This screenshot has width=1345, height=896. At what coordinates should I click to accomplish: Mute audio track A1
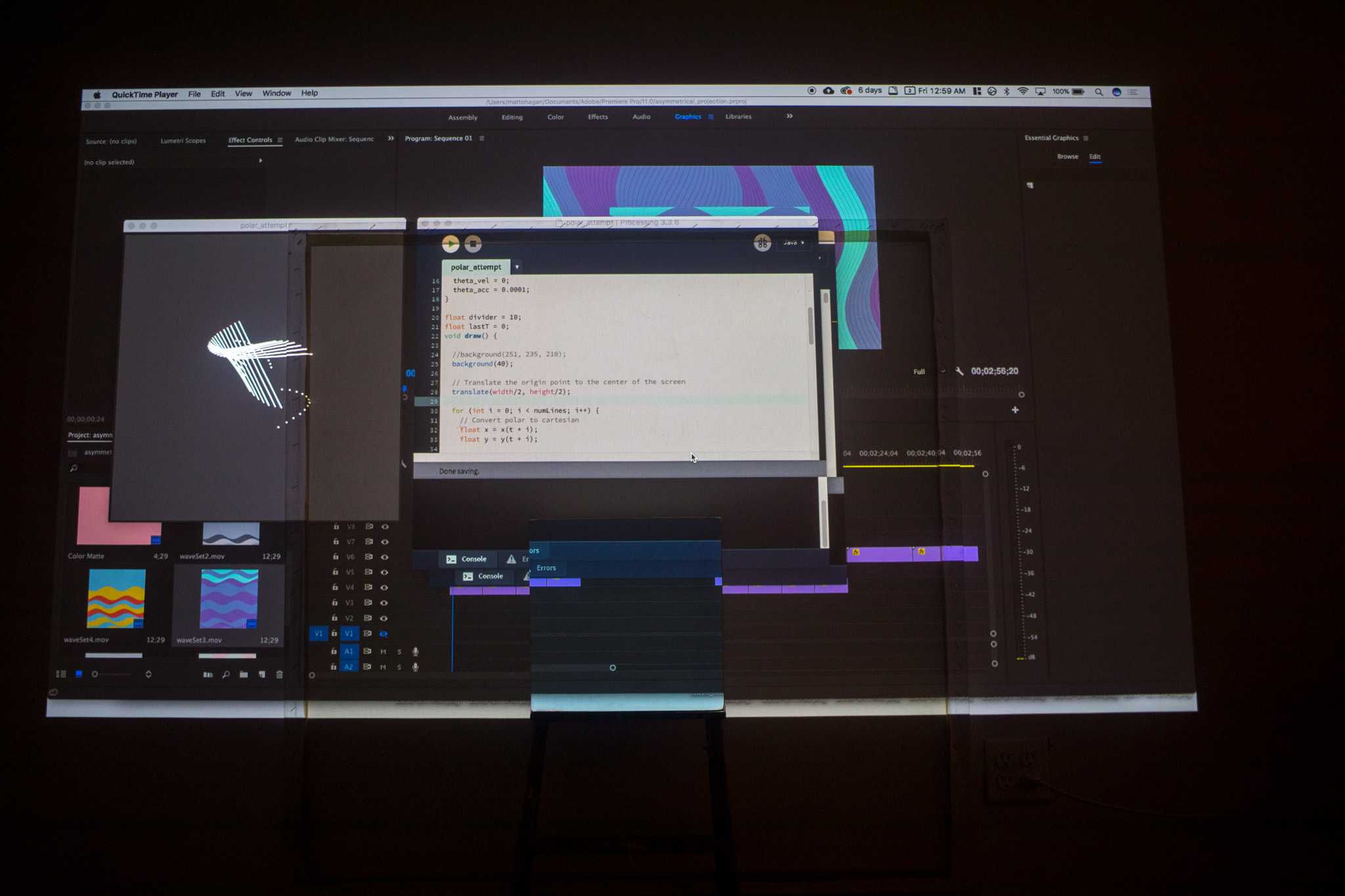click(x=384, y=651)
